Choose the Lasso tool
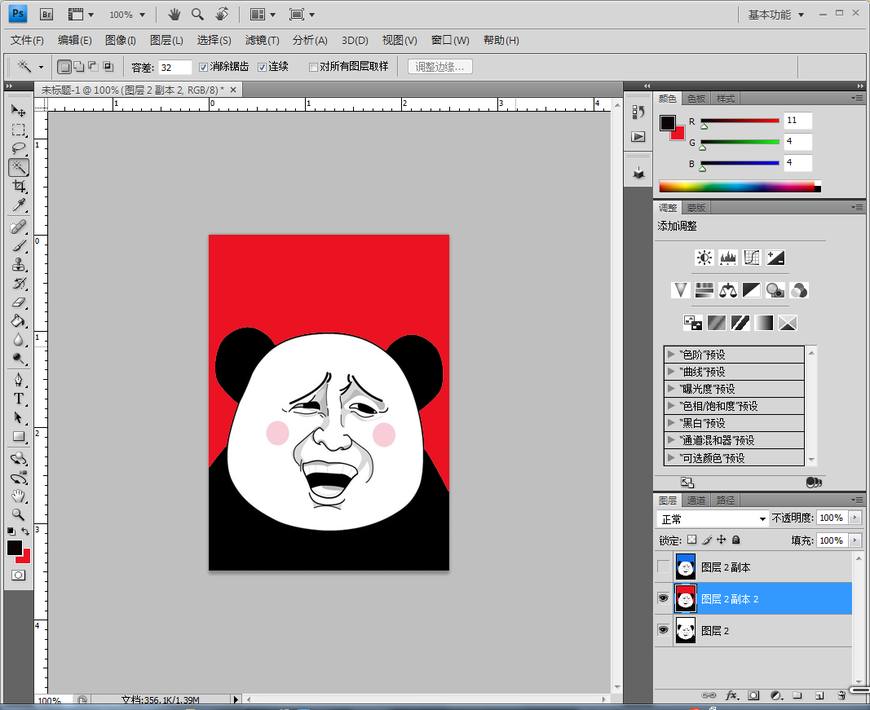 tap(19, 149)
